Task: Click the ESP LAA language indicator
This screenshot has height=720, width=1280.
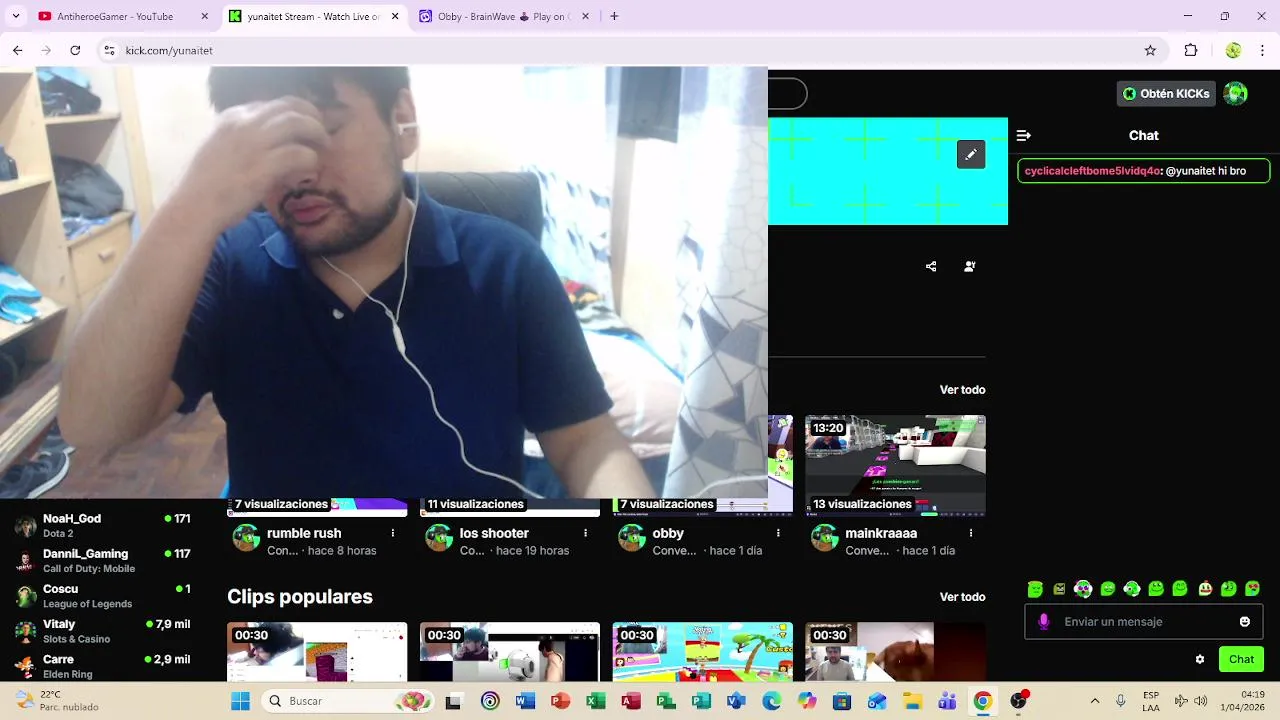Action: (x=1151, y=701)
